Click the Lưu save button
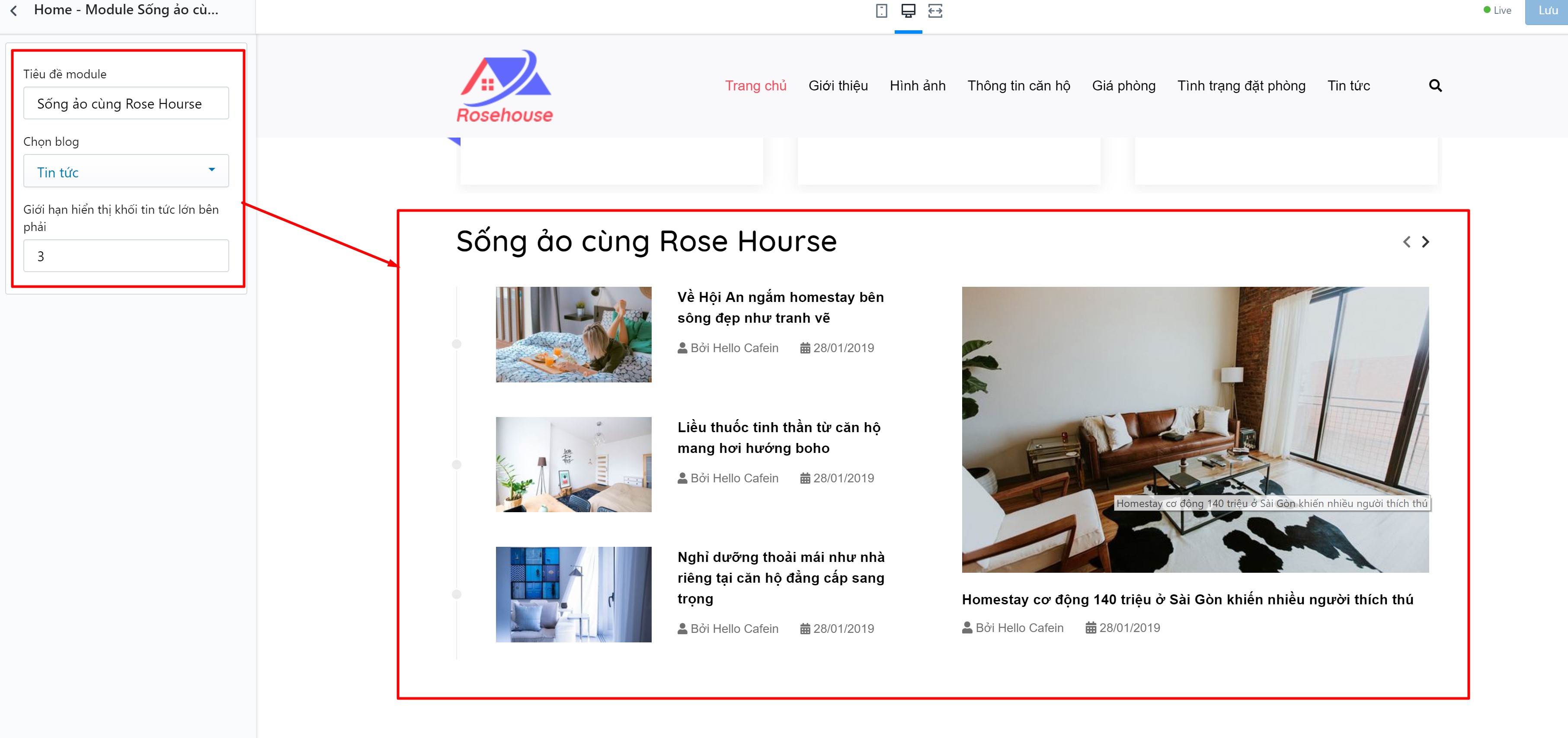Screen dimensions: 1568x738 pyautogui.click(x=1547, y=11)
